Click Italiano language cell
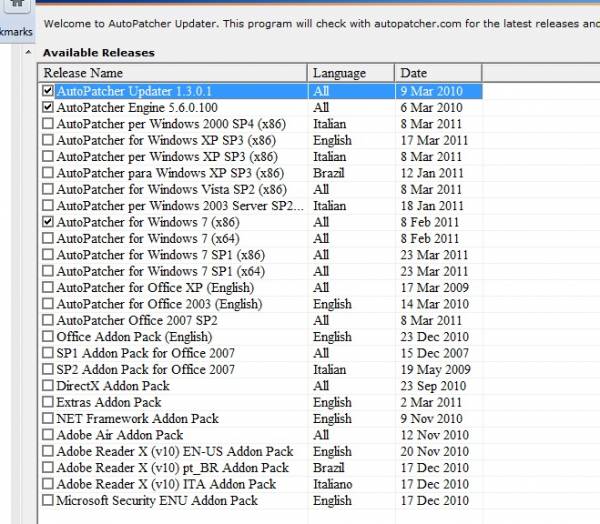This screenshot has width=600, height=524. (x=333, y=484)
